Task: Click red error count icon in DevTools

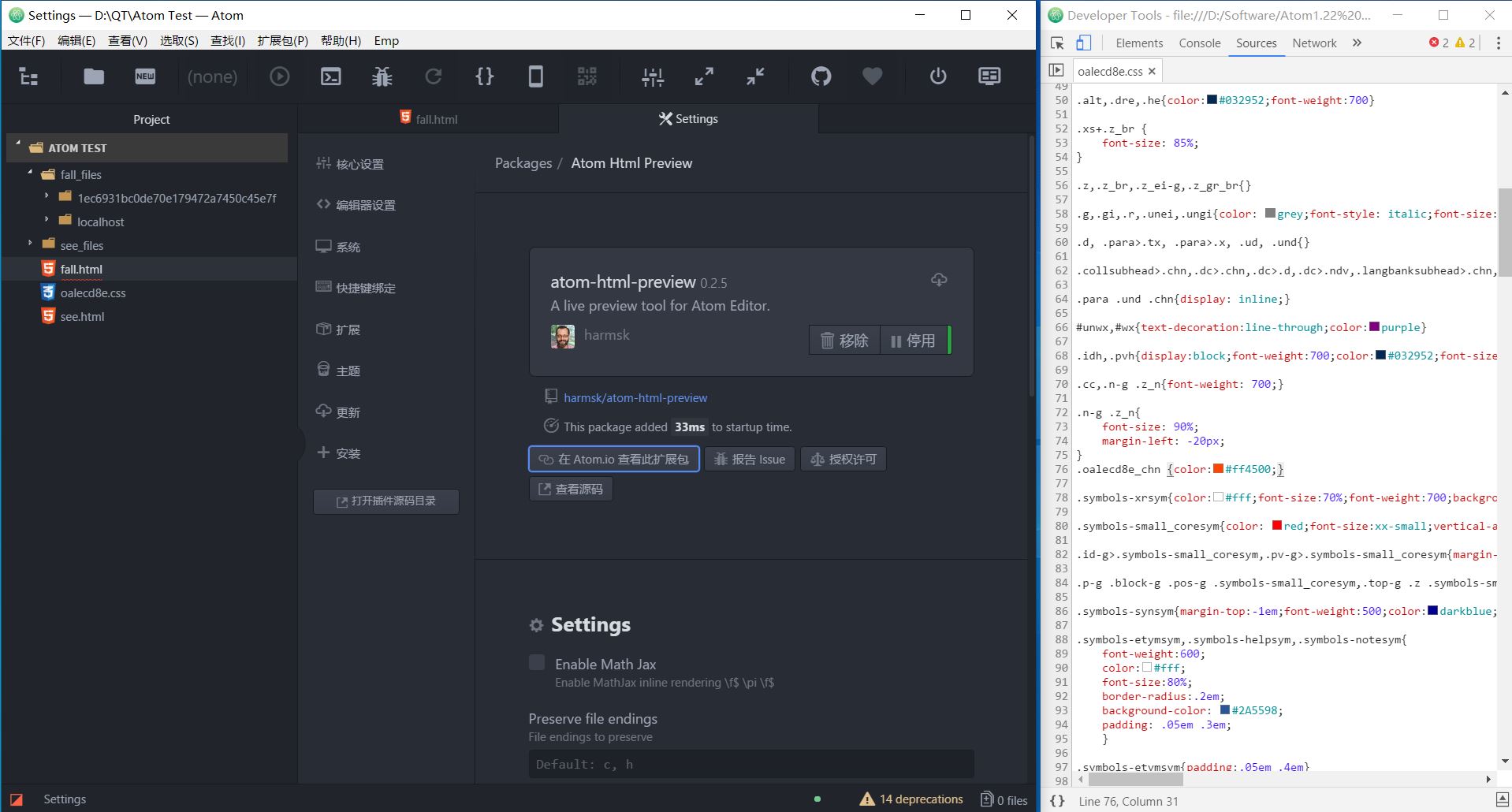Action: coord(1434,43)
